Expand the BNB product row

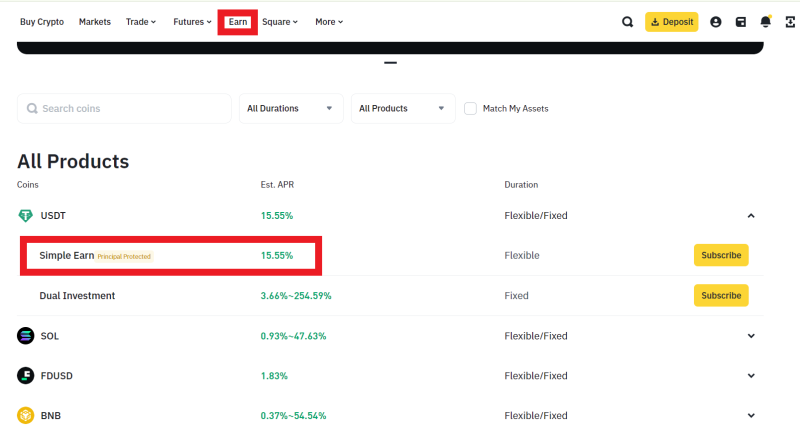click(751, 416)
